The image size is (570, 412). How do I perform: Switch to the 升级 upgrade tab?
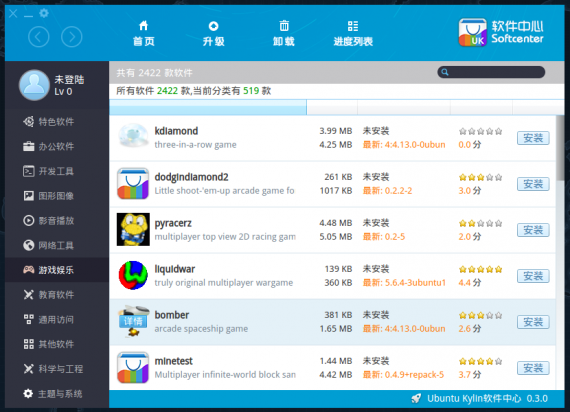point(213,33)
